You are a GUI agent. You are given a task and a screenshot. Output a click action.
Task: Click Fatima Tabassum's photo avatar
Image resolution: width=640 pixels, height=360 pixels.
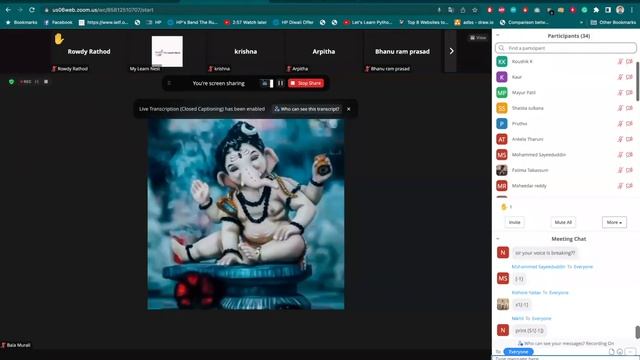point(502,170)
